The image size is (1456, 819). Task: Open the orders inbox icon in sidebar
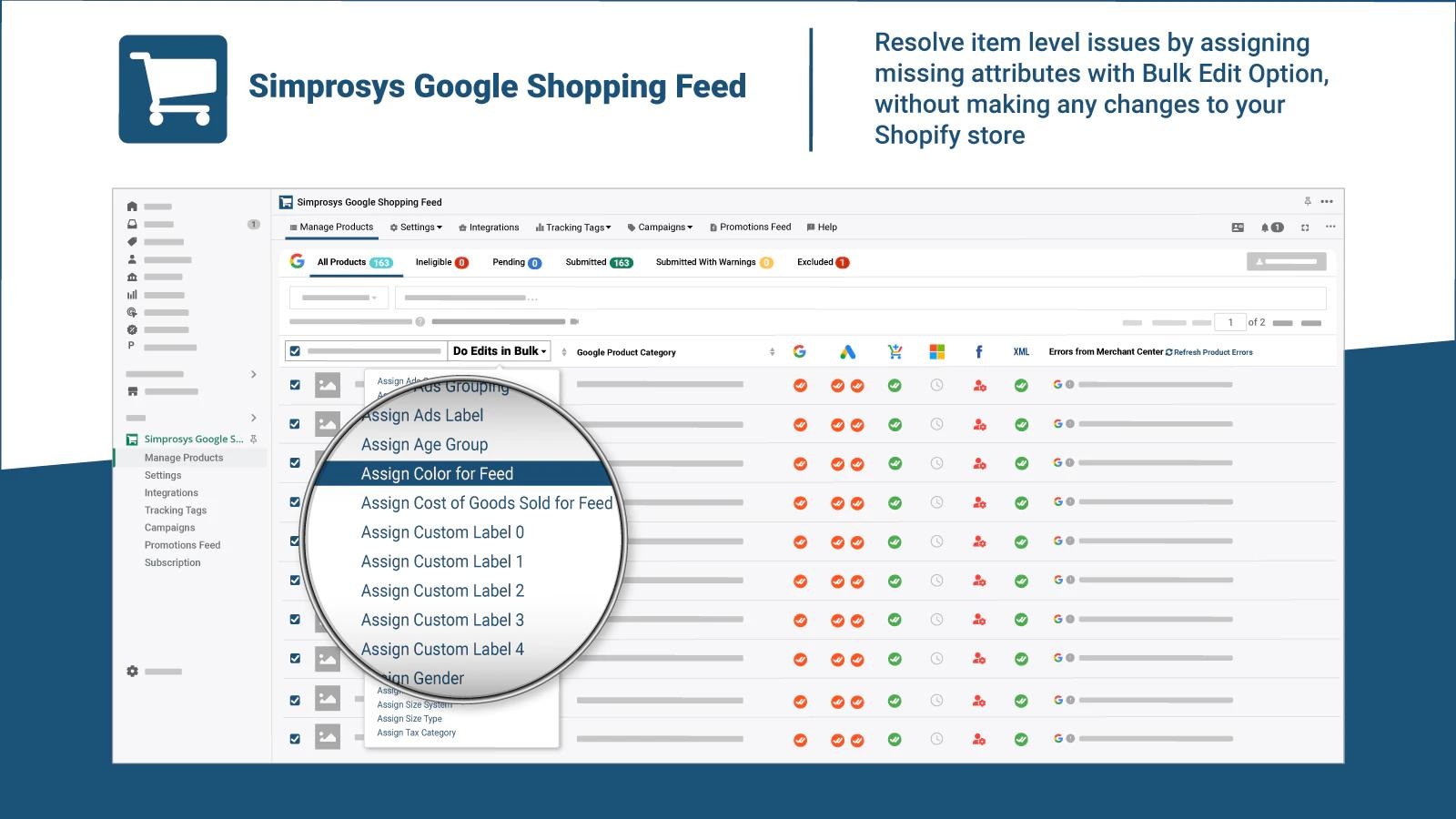132,224
